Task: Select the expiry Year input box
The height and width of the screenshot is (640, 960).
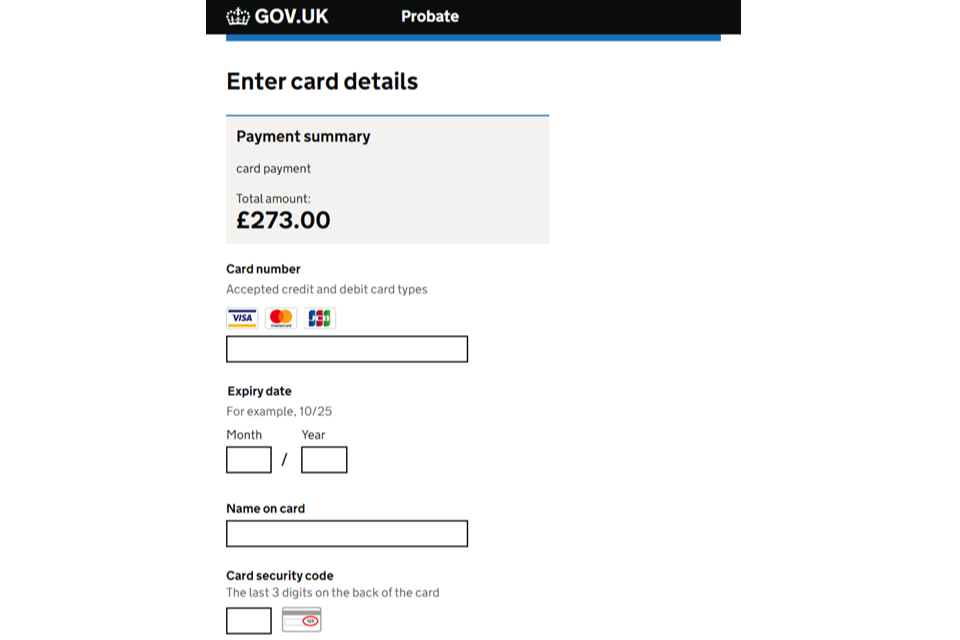Action: pos(324,460)
